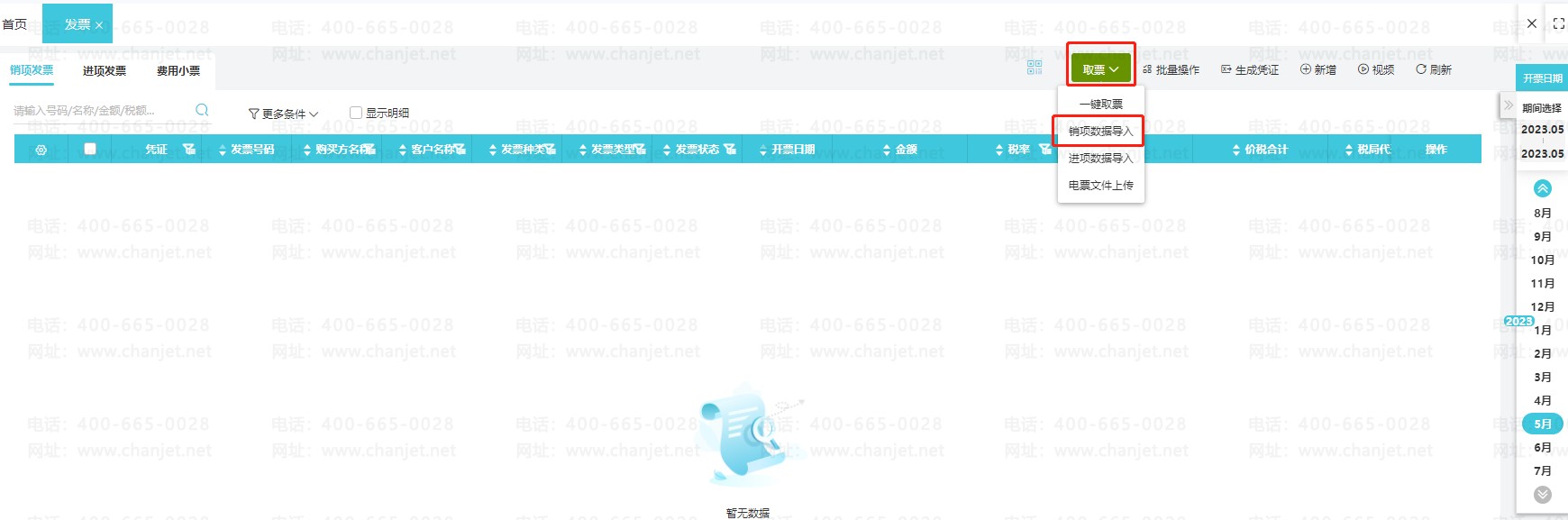Viewport: 1568px width, 520px height.
Task: Select highlighted month 5月
Action: click(x=1543, y=424)
